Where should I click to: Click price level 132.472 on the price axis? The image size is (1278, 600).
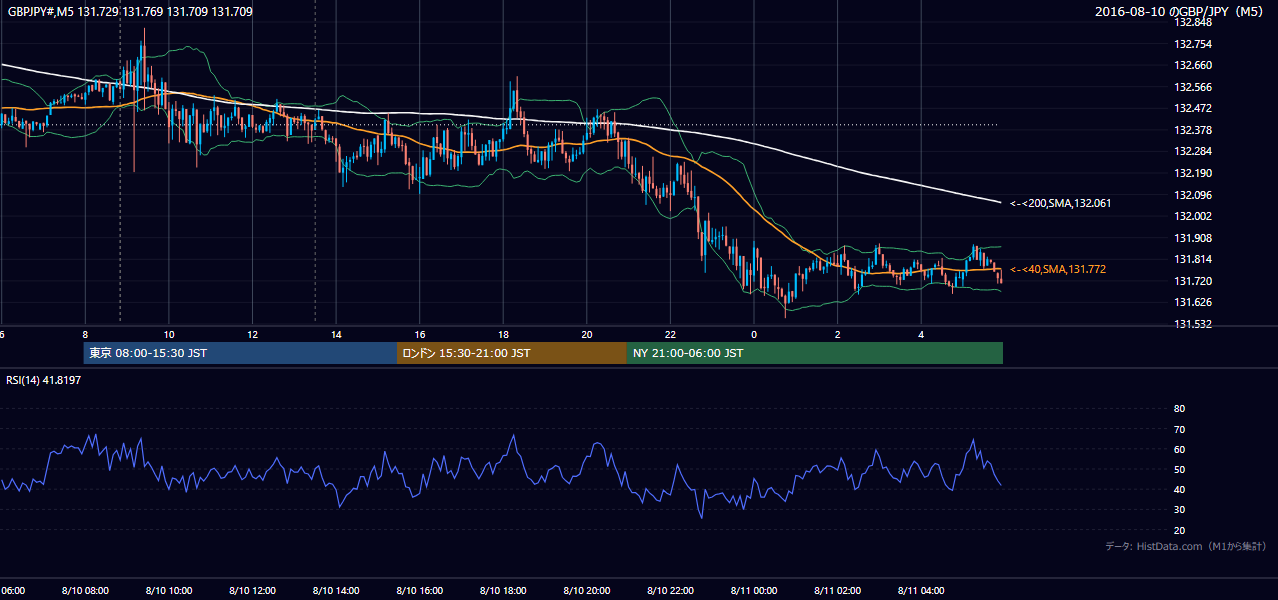(1192, 108)
